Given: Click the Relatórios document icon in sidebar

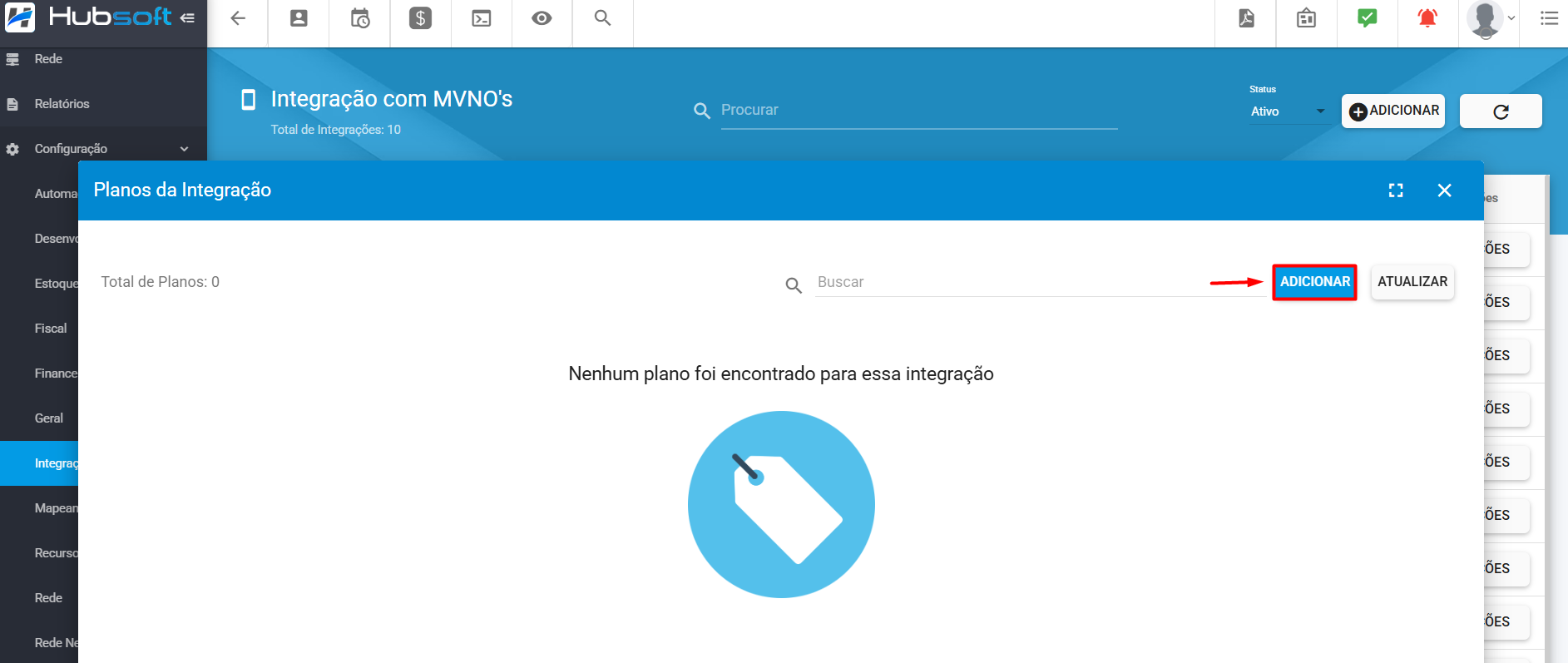Looking at the screenshot, I should tap(12, 104).
